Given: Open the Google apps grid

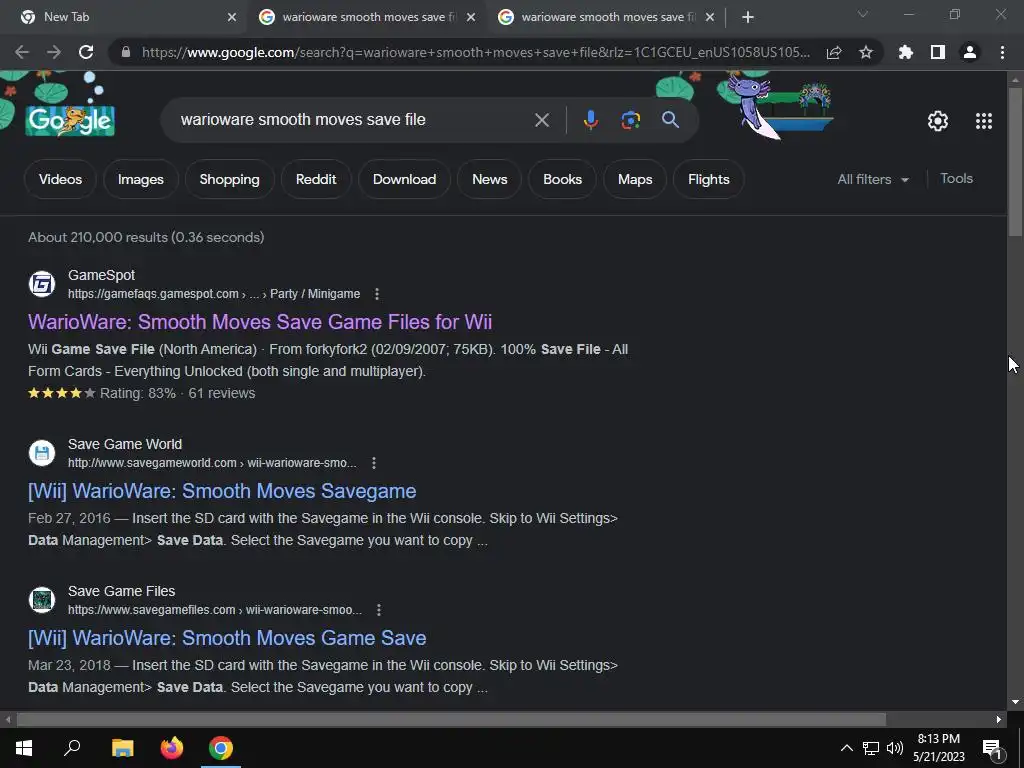Looking at the screenshot, I should click(984, 121).
